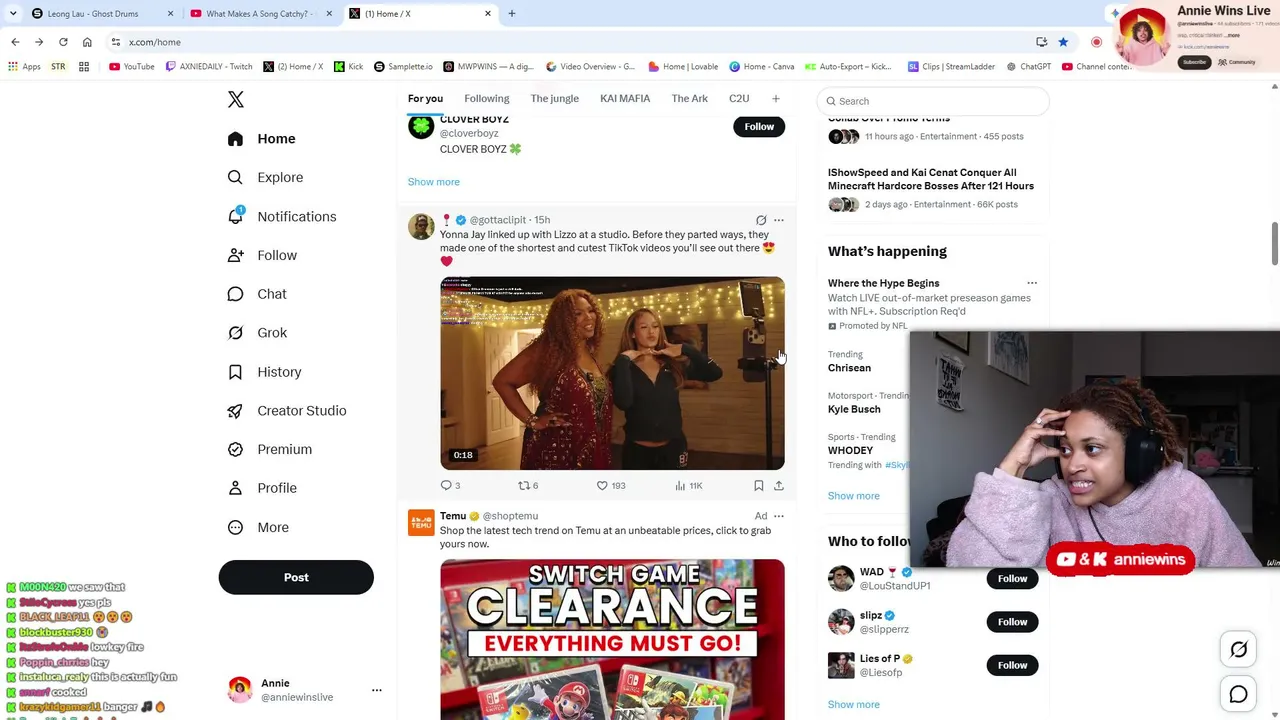Open Explore search icon in sidebar
The width and height of the screenshot is (1280, 720).
point(235,177)
